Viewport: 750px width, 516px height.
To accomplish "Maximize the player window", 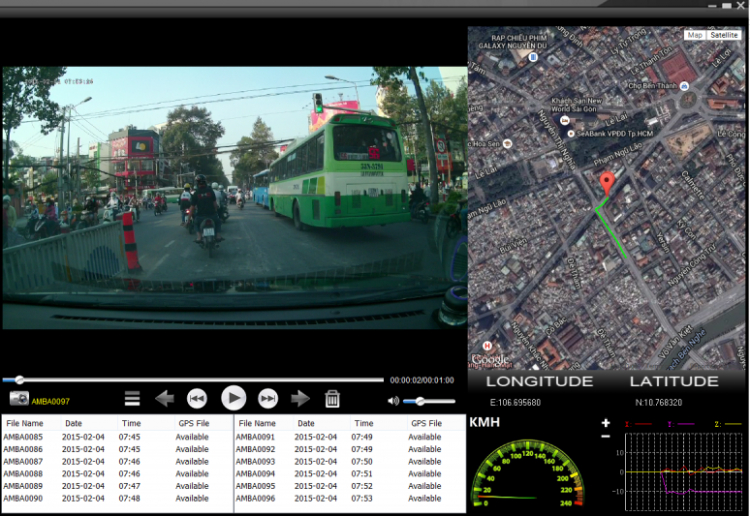I will click(x=727, y=6).
